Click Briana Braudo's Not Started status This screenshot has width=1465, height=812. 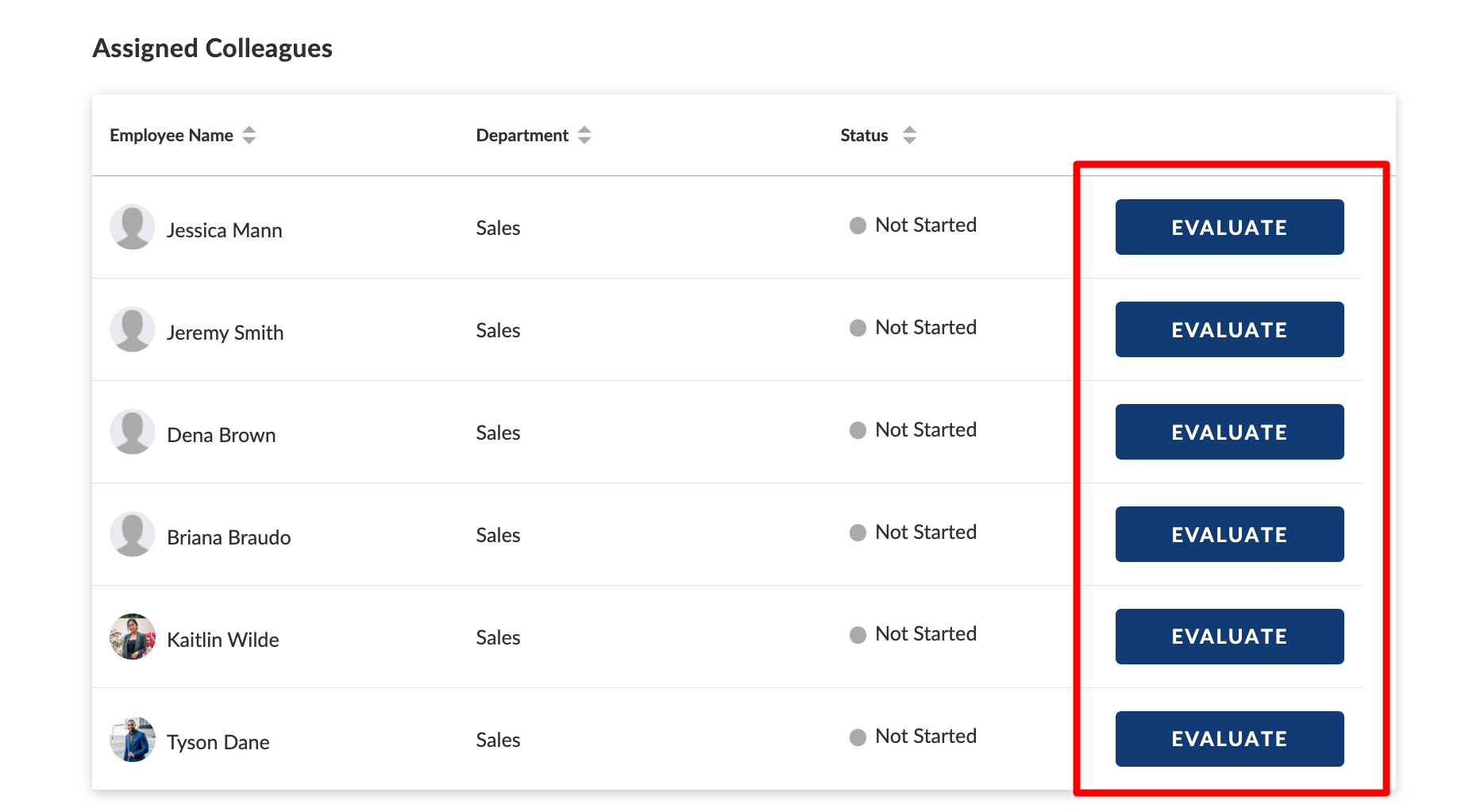pyautogui.click(x=913, y=533)
